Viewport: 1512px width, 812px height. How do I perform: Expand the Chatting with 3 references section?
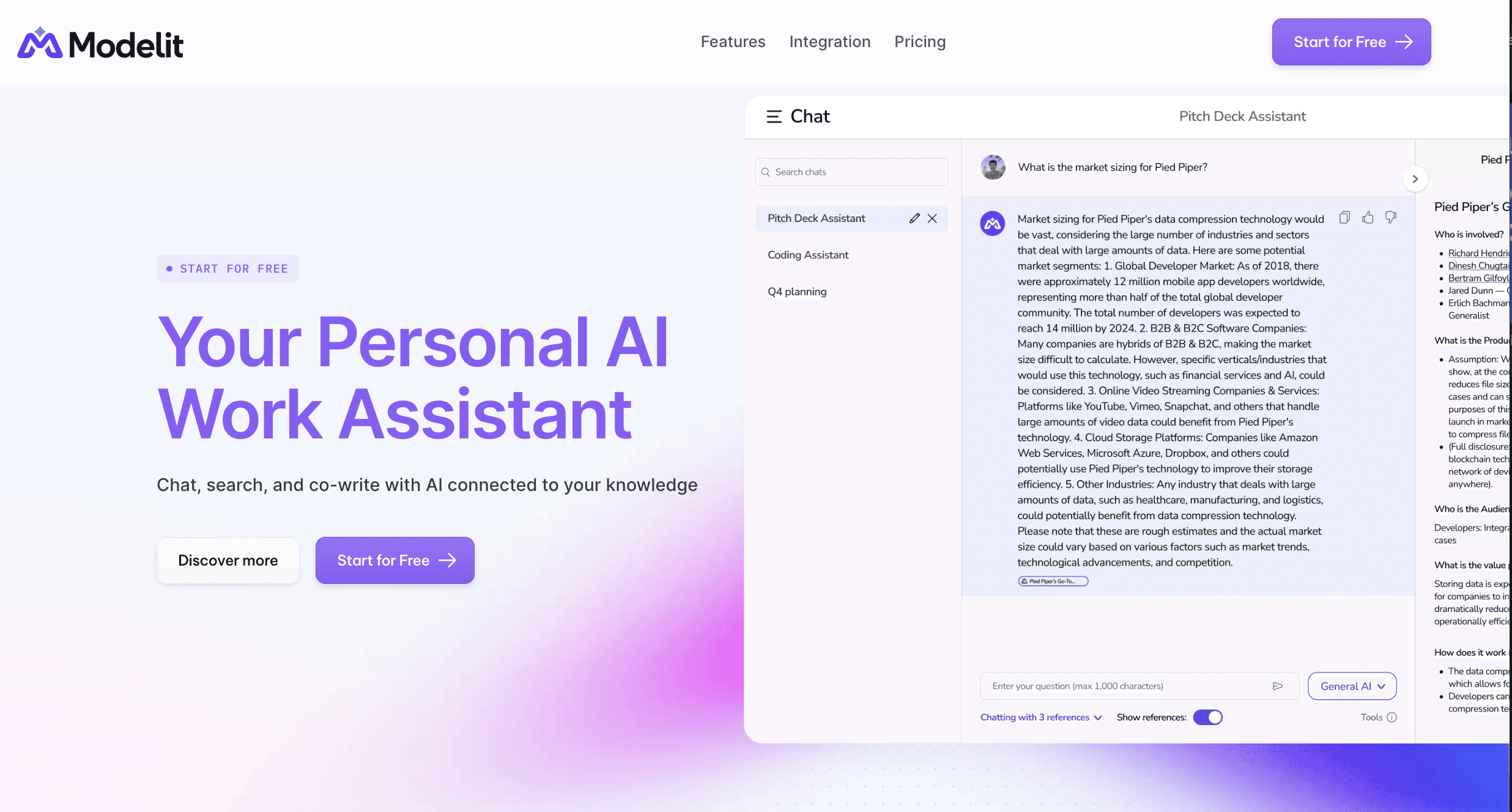1041,717
